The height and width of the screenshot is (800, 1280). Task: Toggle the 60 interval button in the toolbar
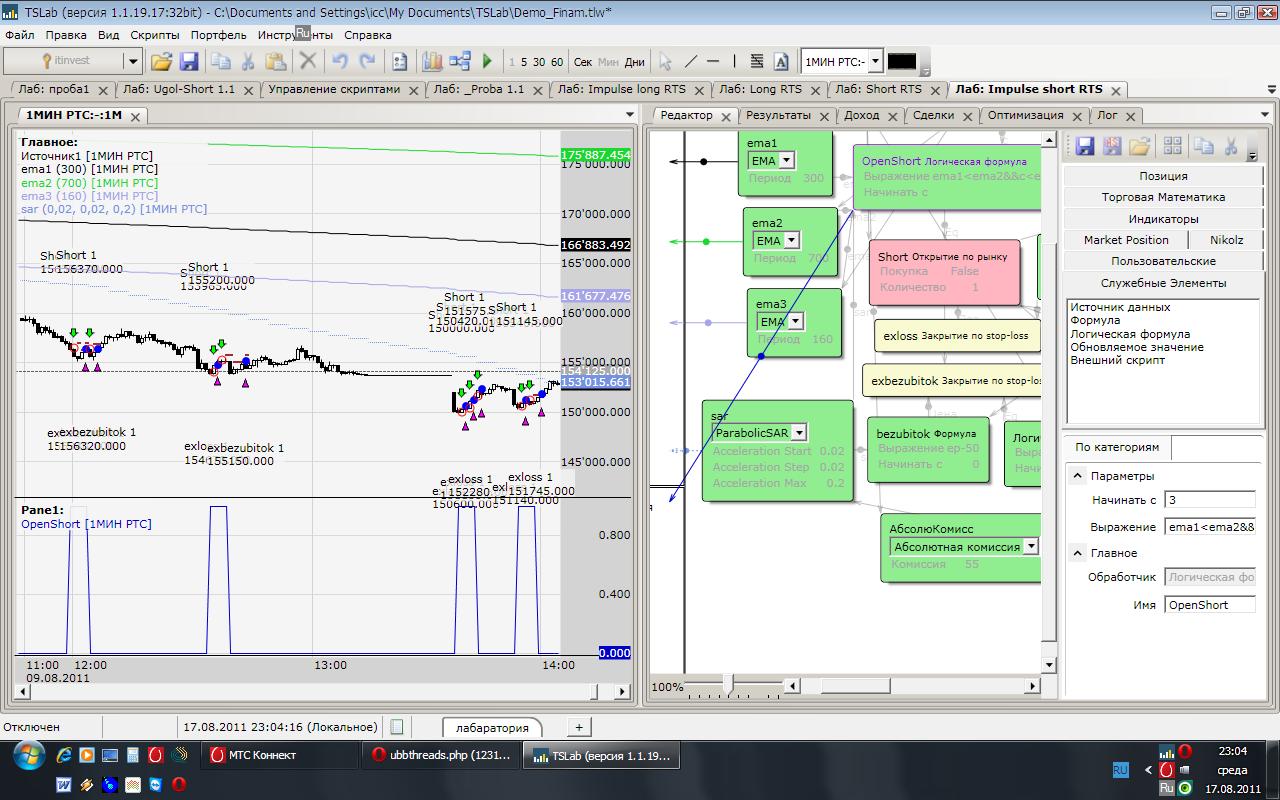pyautogui.click(x=557, y=62)
